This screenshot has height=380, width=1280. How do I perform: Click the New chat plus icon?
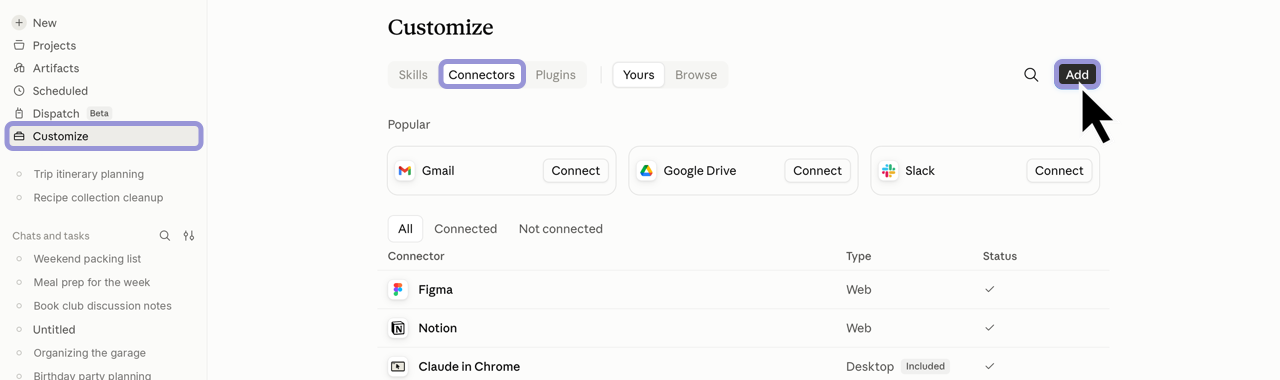pos(19,22)
